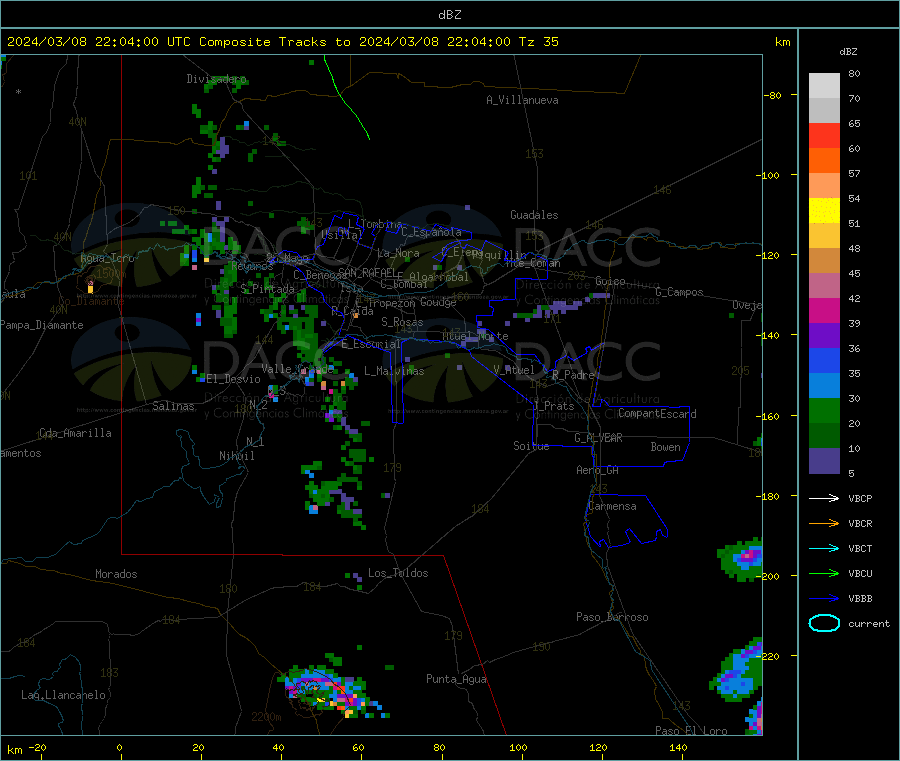Screen dimensions: 900x761
Task: Click the white VBCP arrow in legend
Action: [x=824, y=498]
